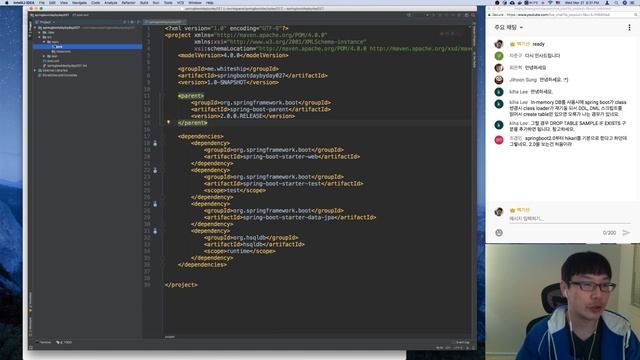Click the chat message input field

pyautogui.click(x=569, y=219)
